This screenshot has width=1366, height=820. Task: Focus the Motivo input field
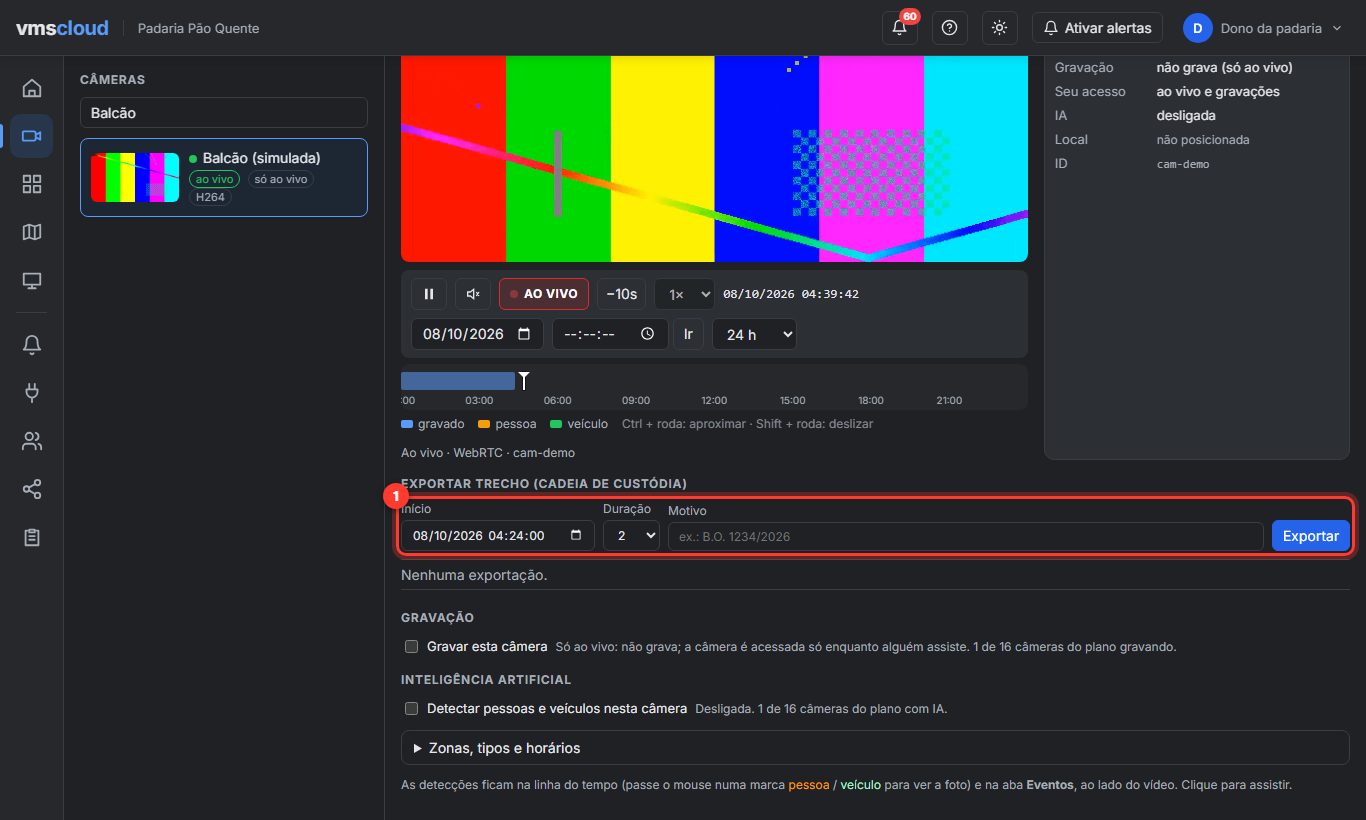966,536
